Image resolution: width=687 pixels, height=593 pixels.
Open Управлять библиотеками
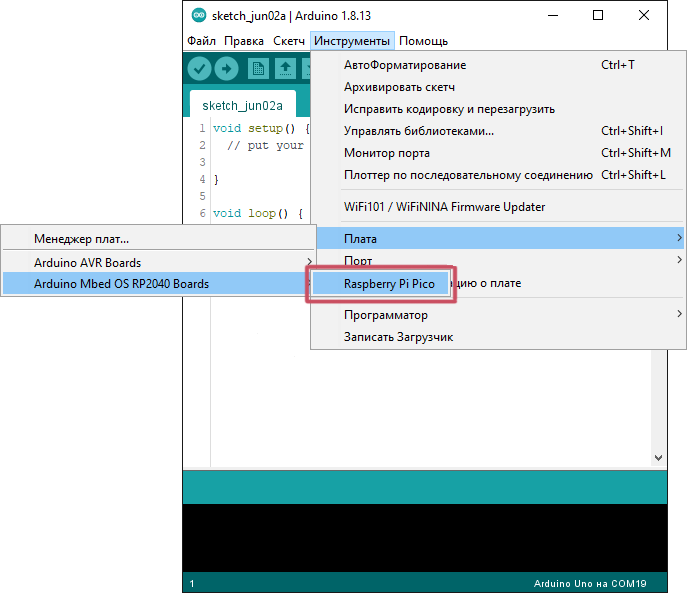(498, 131)
